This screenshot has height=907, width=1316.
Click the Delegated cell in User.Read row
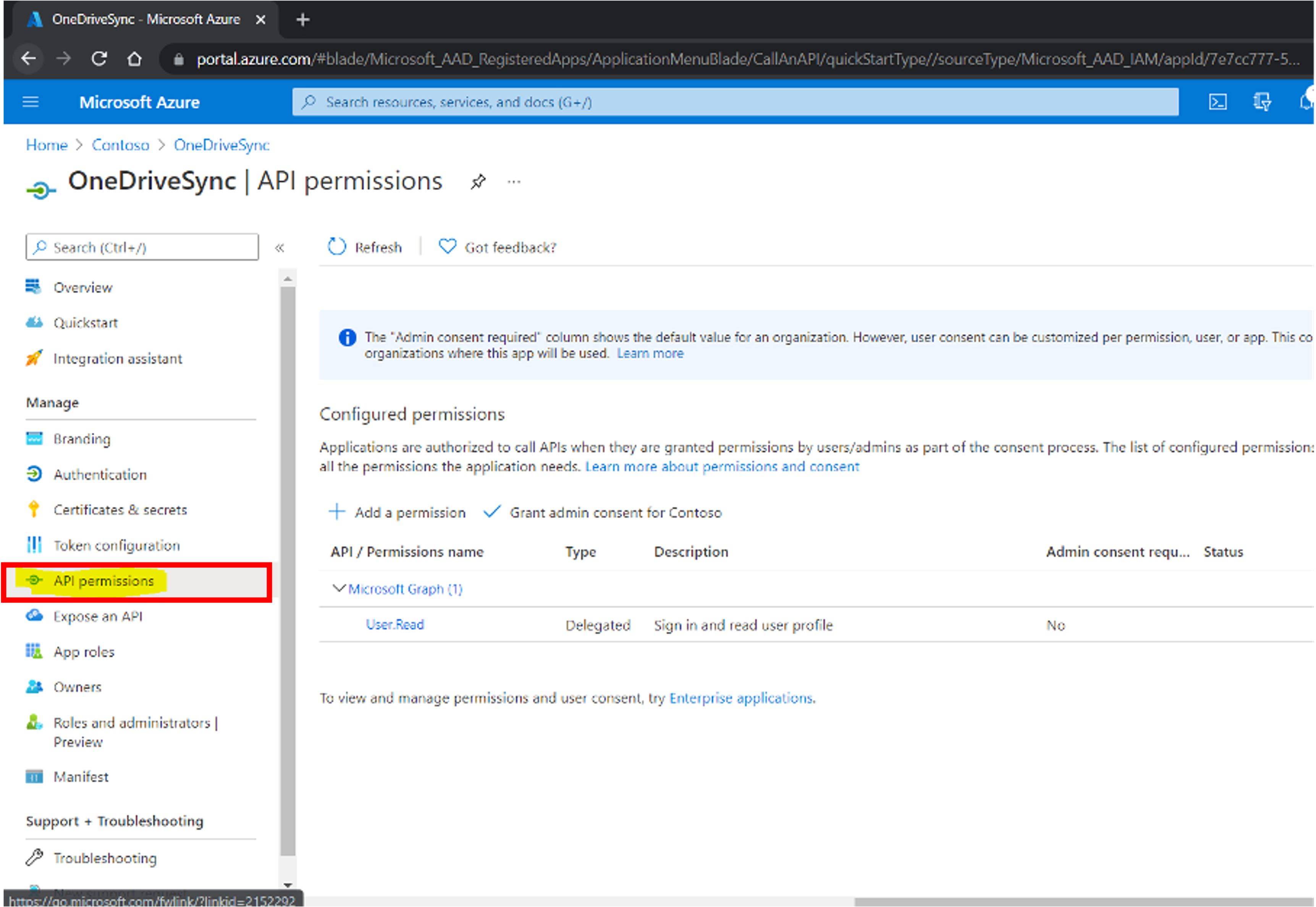(x=598, y=625)
